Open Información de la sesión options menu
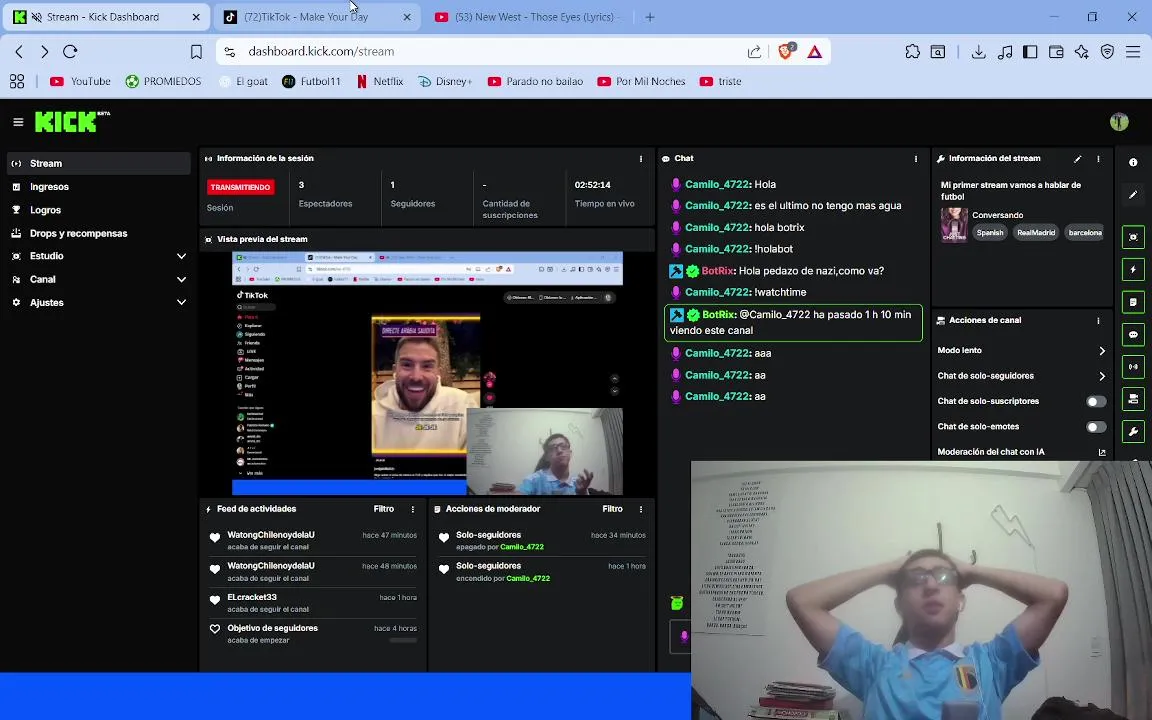This screenshot has width=1152, height=720. 641,159
